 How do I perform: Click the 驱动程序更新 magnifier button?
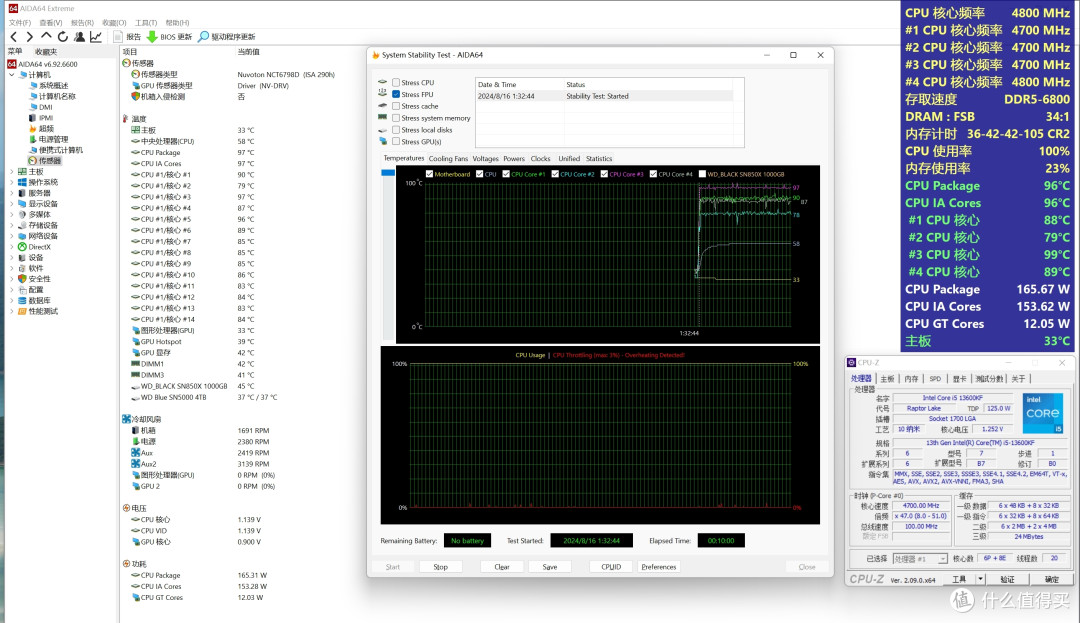pos(227,36)
